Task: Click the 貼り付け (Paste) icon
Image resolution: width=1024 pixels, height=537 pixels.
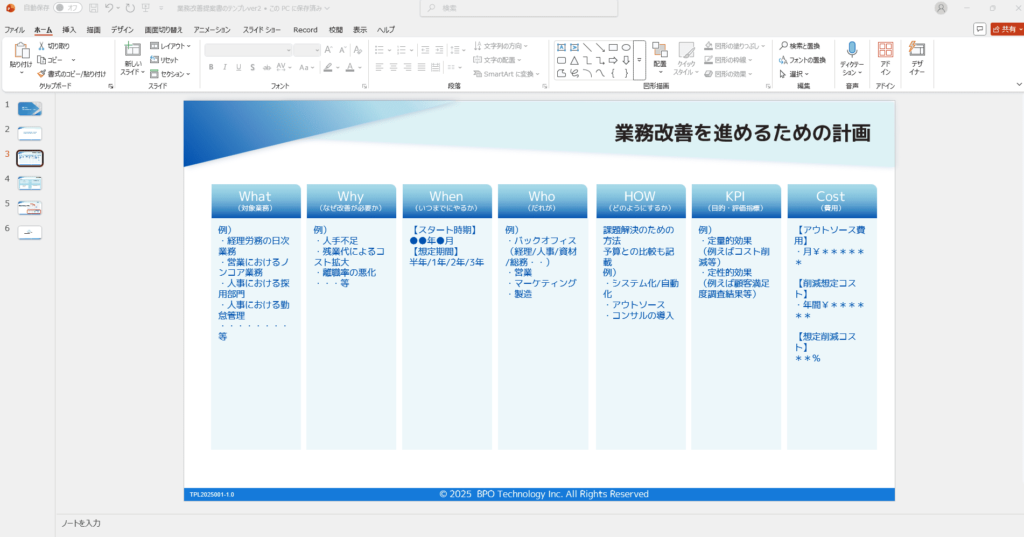Action: point(21,52)
